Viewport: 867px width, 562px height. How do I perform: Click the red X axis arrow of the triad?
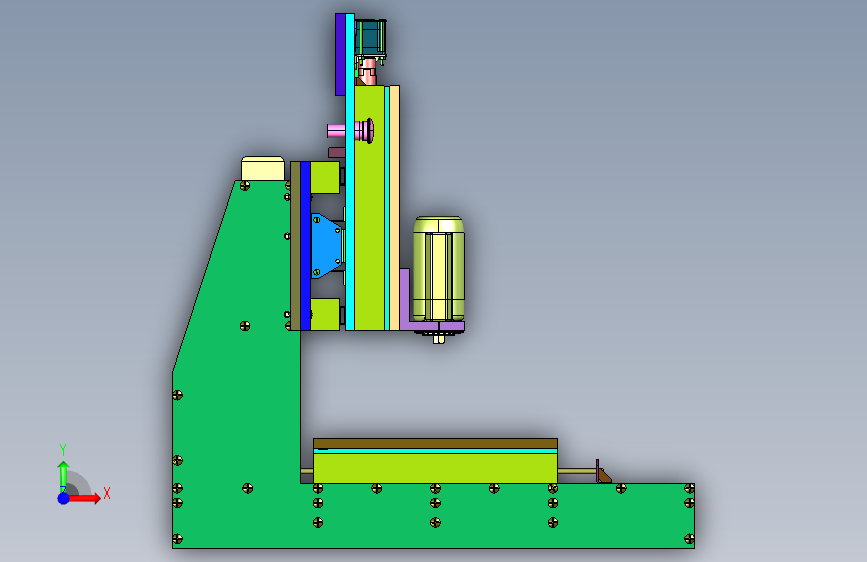click(85, 498)
